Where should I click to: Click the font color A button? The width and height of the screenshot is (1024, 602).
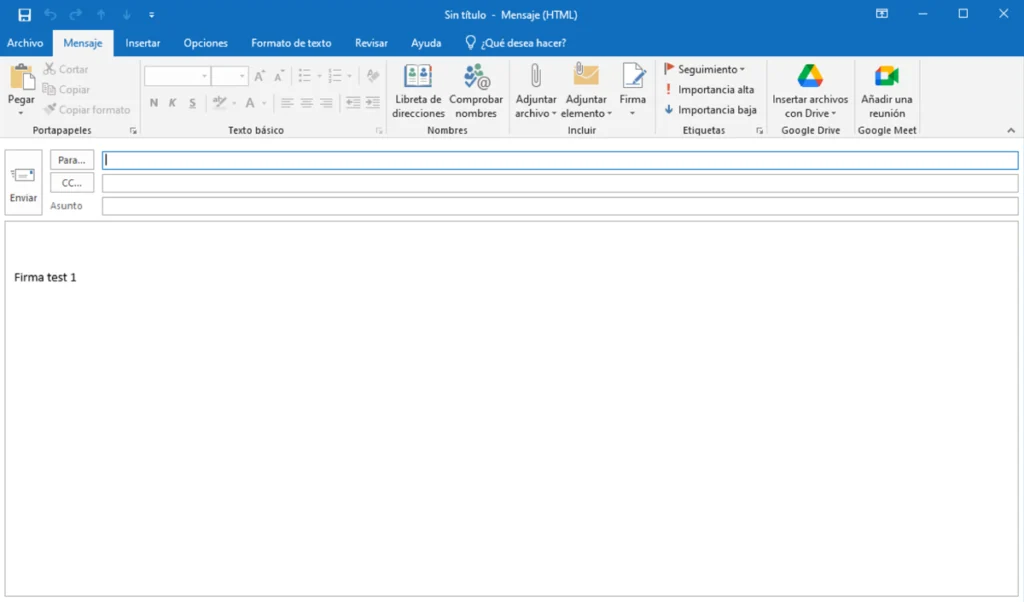[251, 103]
